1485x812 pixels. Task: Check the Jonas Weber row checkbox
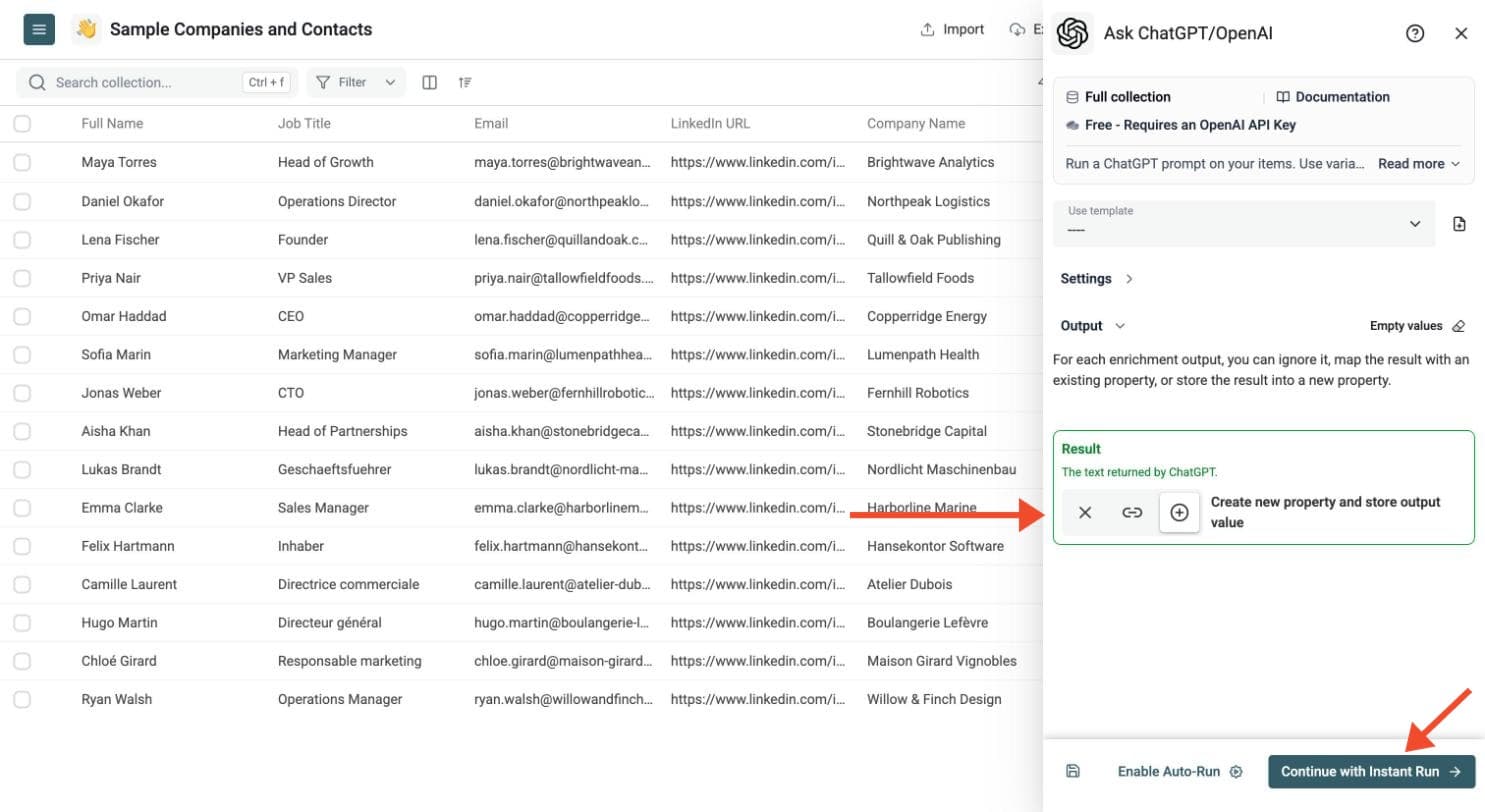[x=22, y=393]
